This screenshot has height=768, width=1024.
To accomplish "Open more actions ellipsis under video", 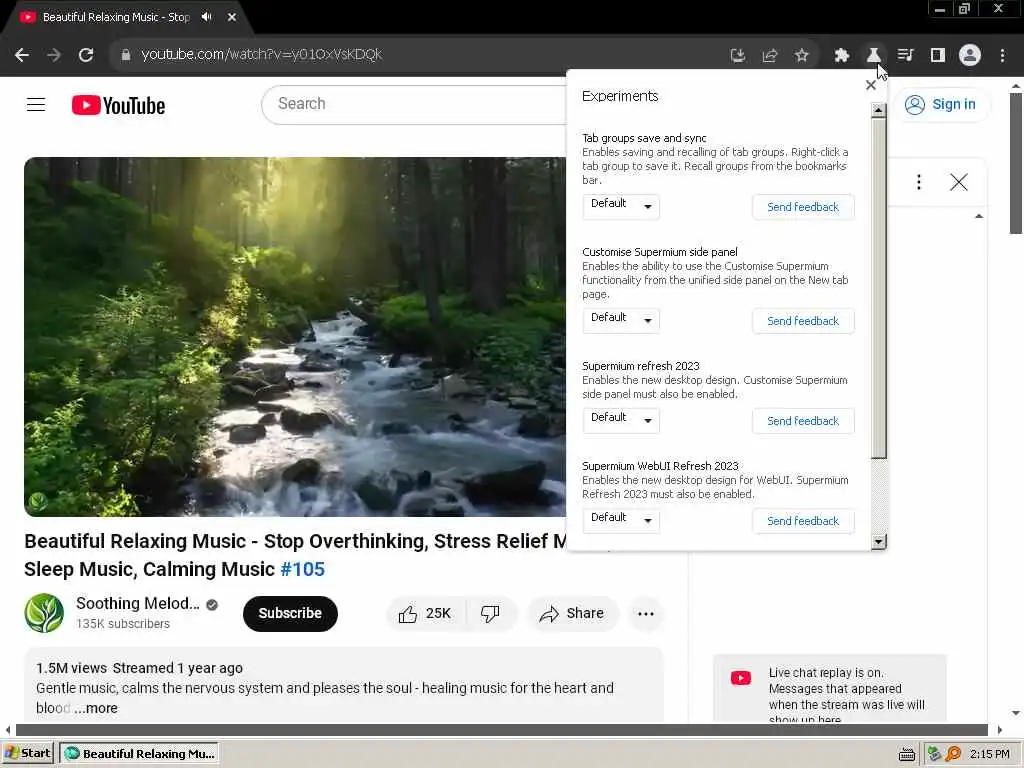I will [645, 613].
